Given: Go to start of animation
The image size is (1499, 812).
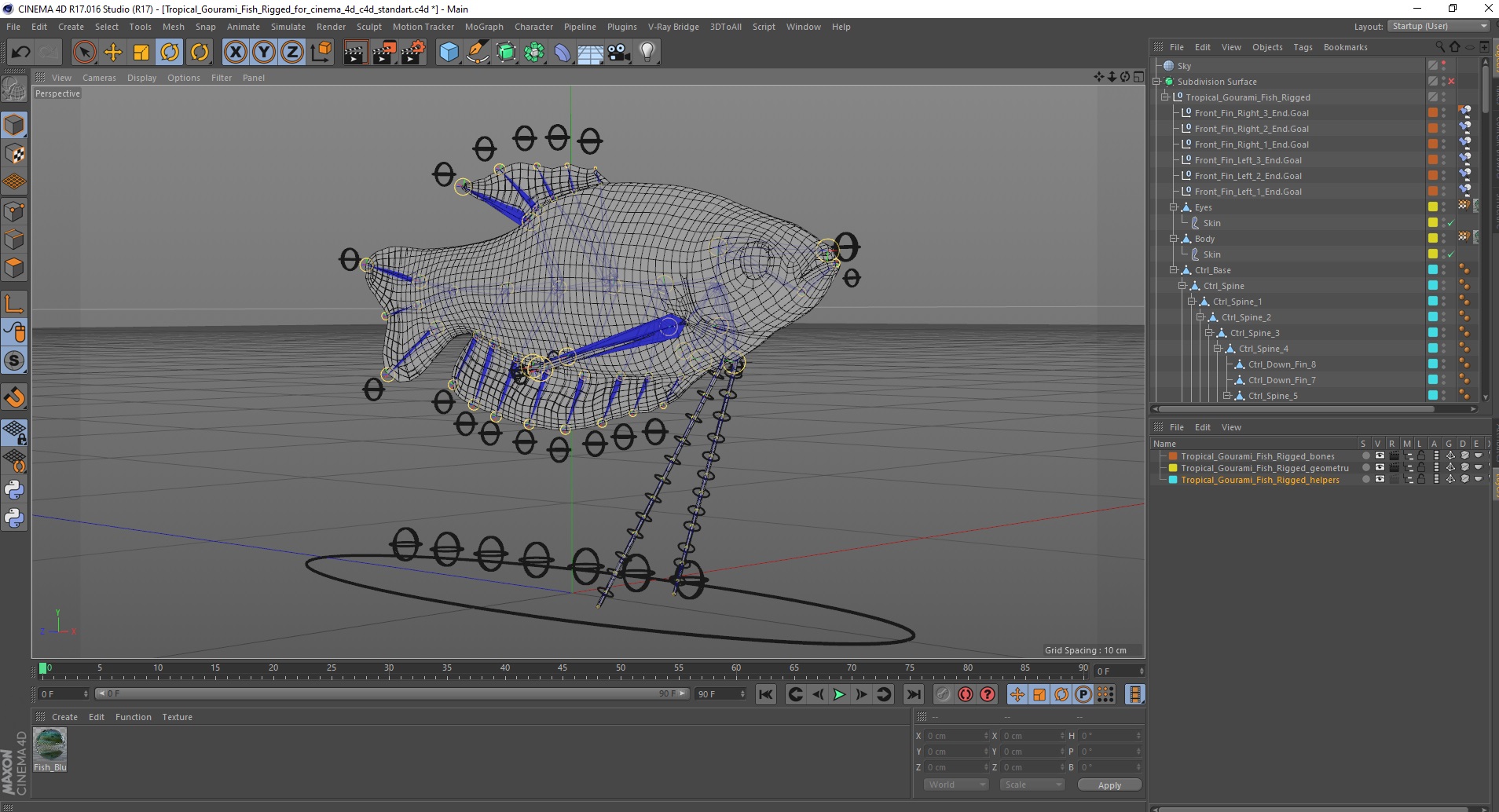Looking at the screenshot, I should point(766,694).
